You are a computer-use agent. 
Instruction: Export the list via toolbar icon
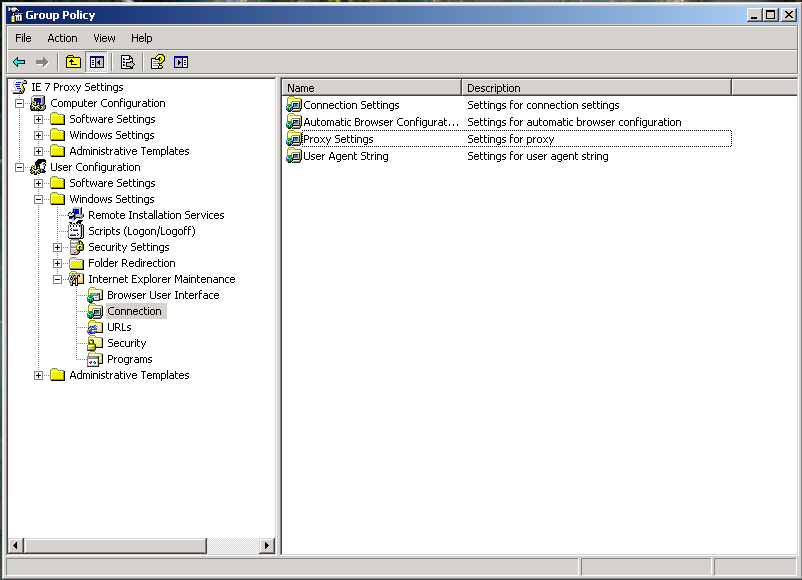[x=127, y=62]
